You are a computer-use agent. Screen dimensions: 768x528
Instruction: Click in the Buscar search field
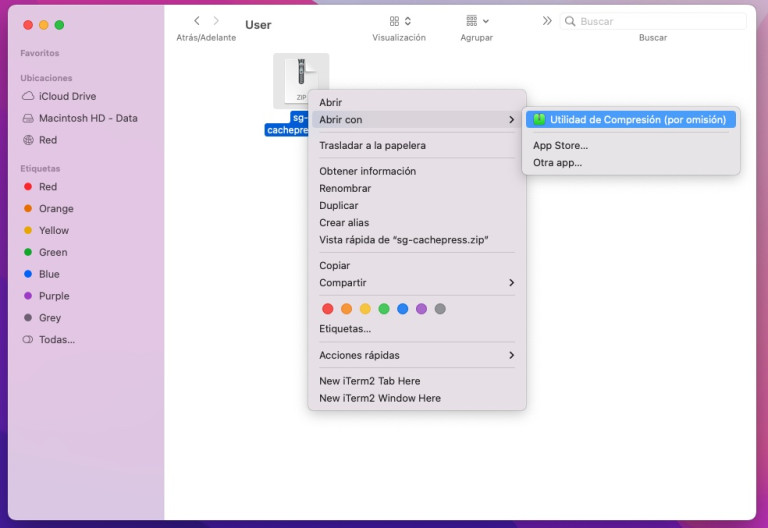[653, 21]
